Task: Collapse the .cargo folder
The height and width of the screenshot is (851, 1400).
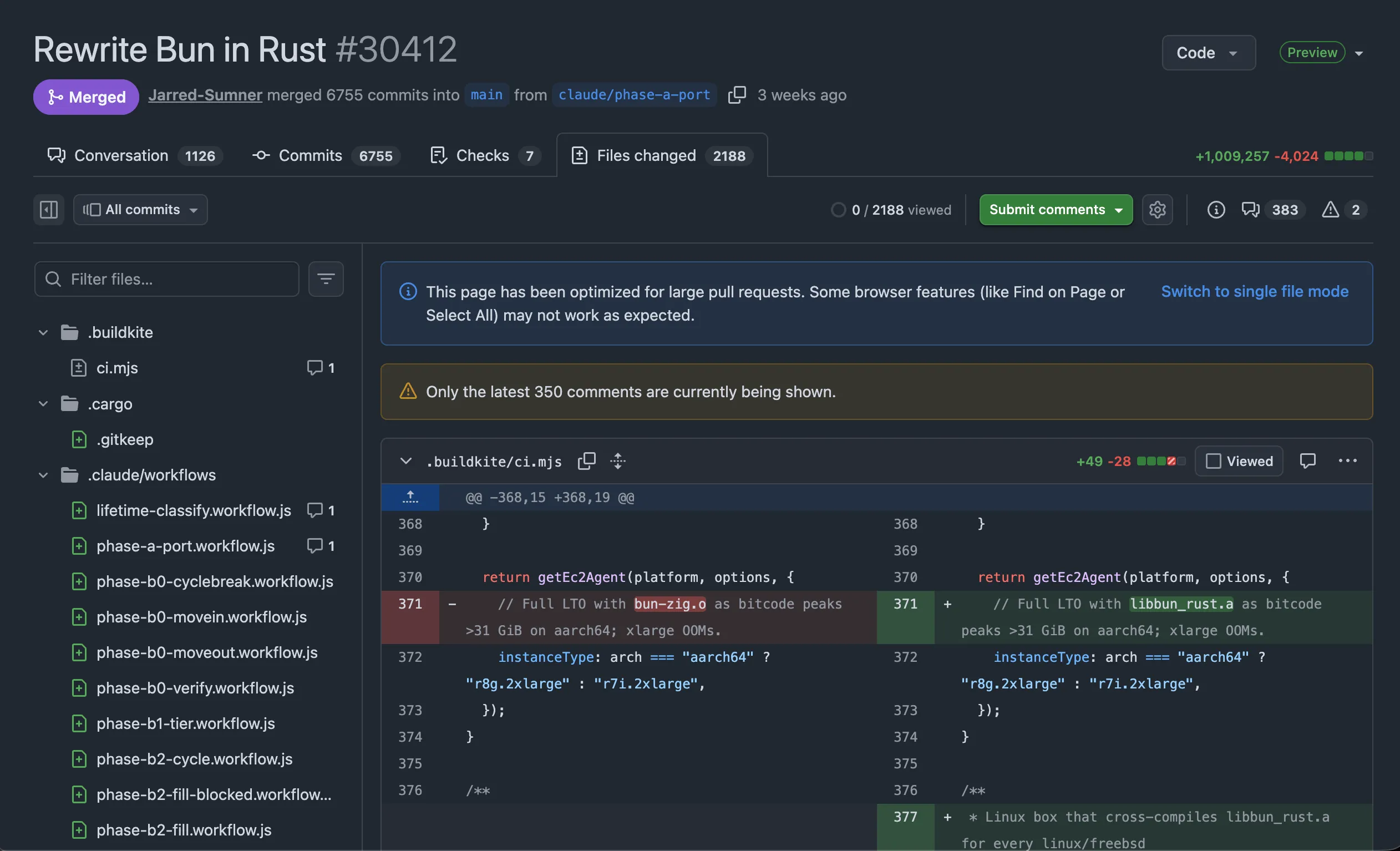Action: coord(43,404)
